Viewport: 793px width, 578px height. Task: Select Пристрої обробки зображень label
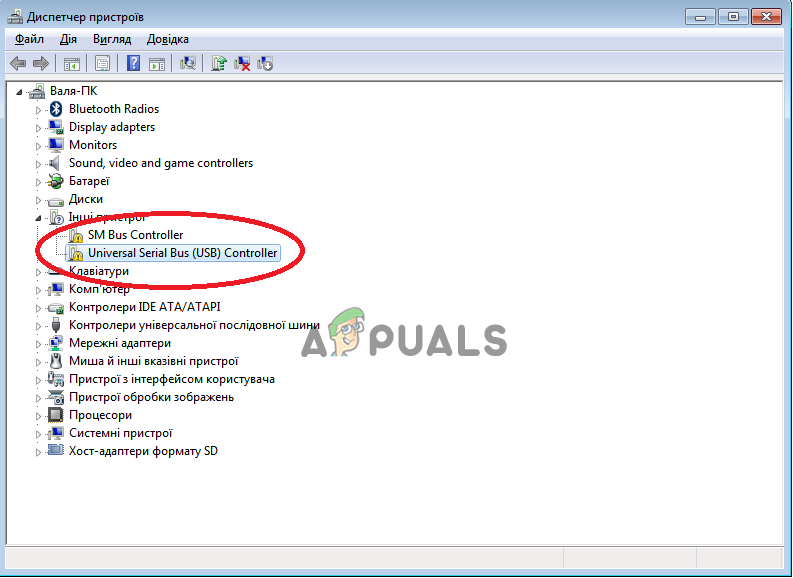point(151,397)
